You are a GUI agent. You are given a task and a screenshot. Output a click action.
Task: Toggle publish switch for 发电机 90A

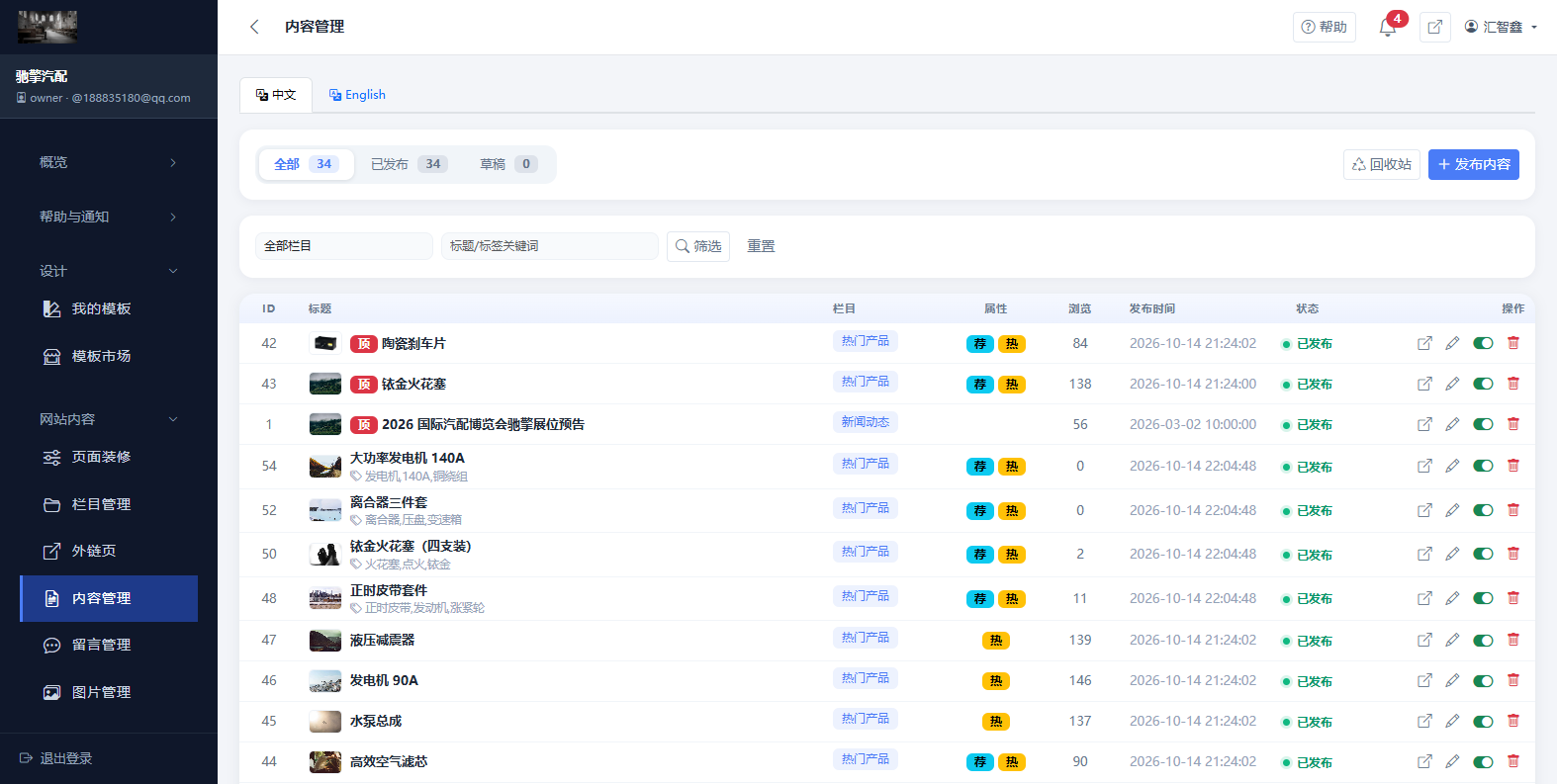(1483, 680)
